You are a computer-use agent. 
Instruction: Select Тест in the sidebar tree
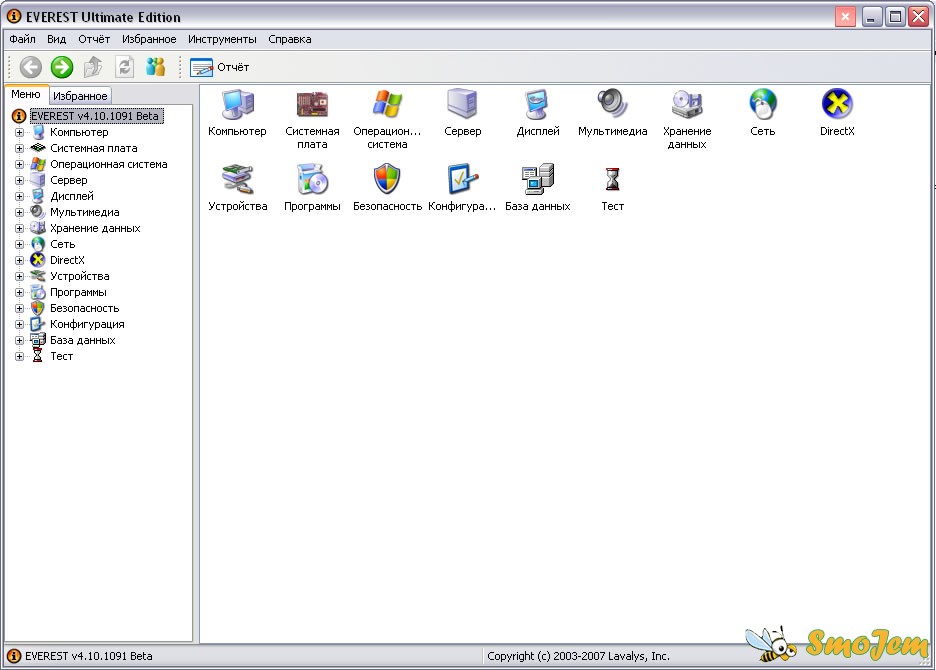(x=61, y=356)
